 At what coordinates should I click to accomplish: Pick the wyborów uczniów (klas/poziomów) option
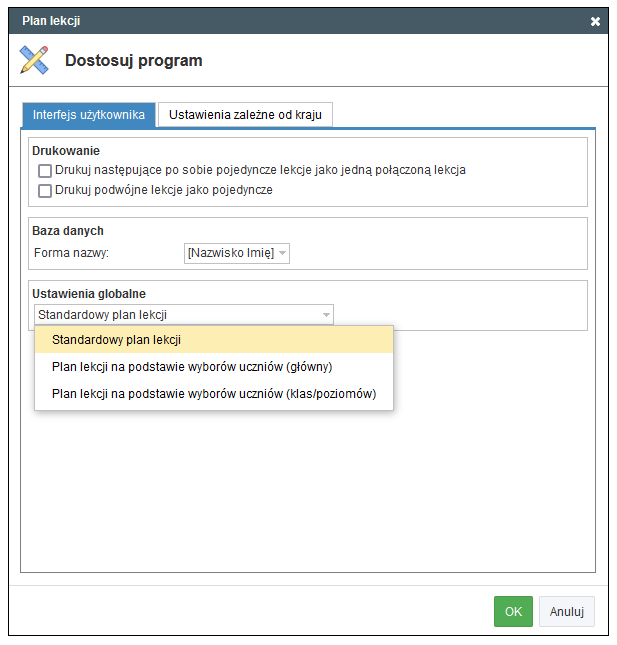pos(214,394)
